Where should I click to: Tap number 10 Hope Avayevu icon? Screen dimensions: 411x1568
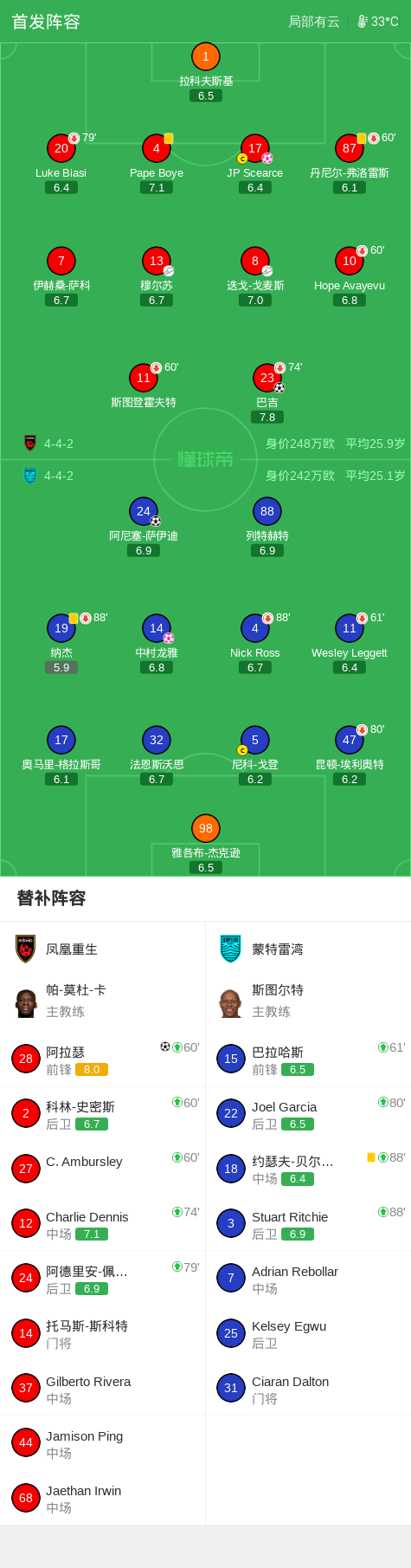[x=350, y=261]
